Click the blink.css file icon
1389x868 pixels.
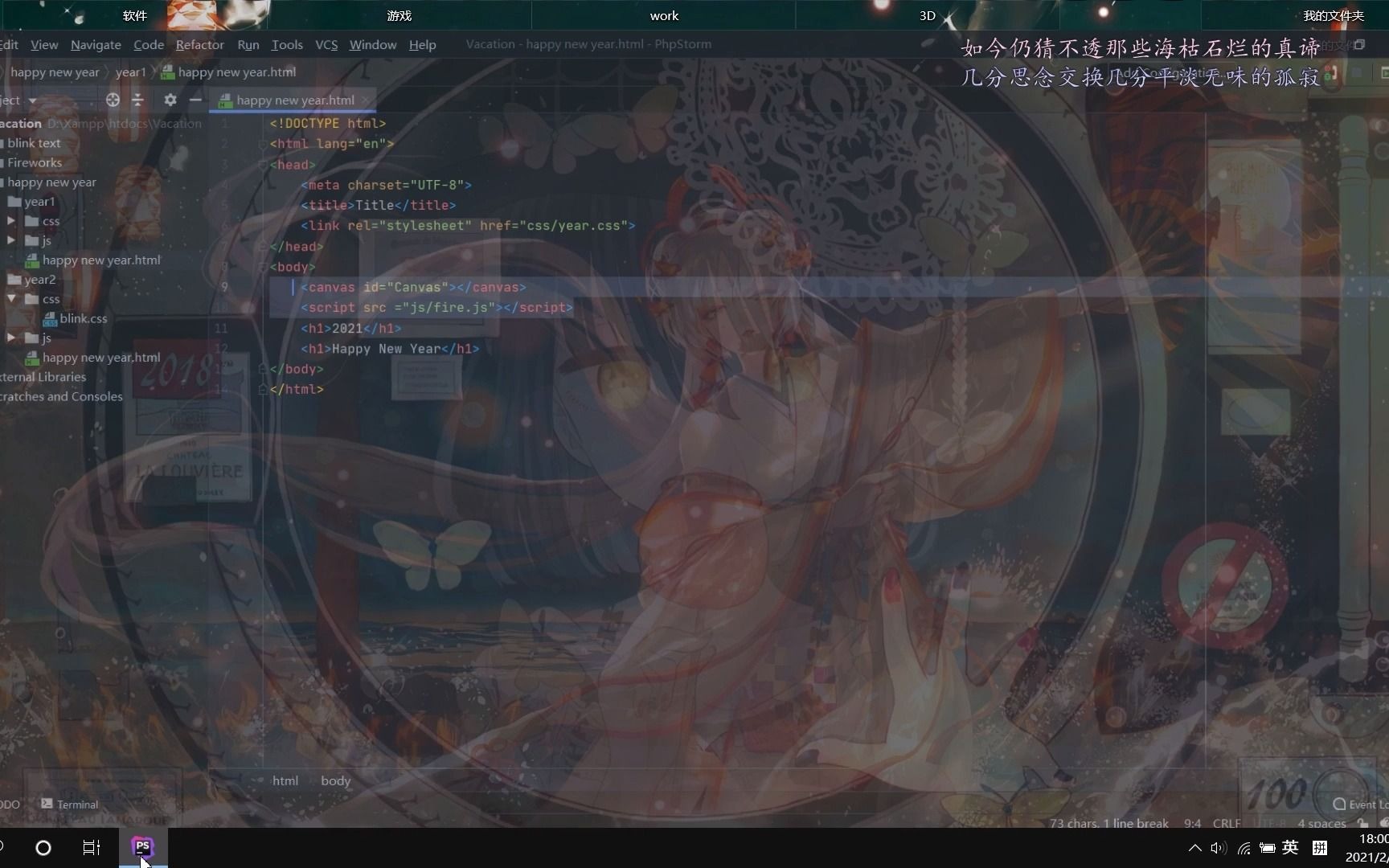point(51,319)
